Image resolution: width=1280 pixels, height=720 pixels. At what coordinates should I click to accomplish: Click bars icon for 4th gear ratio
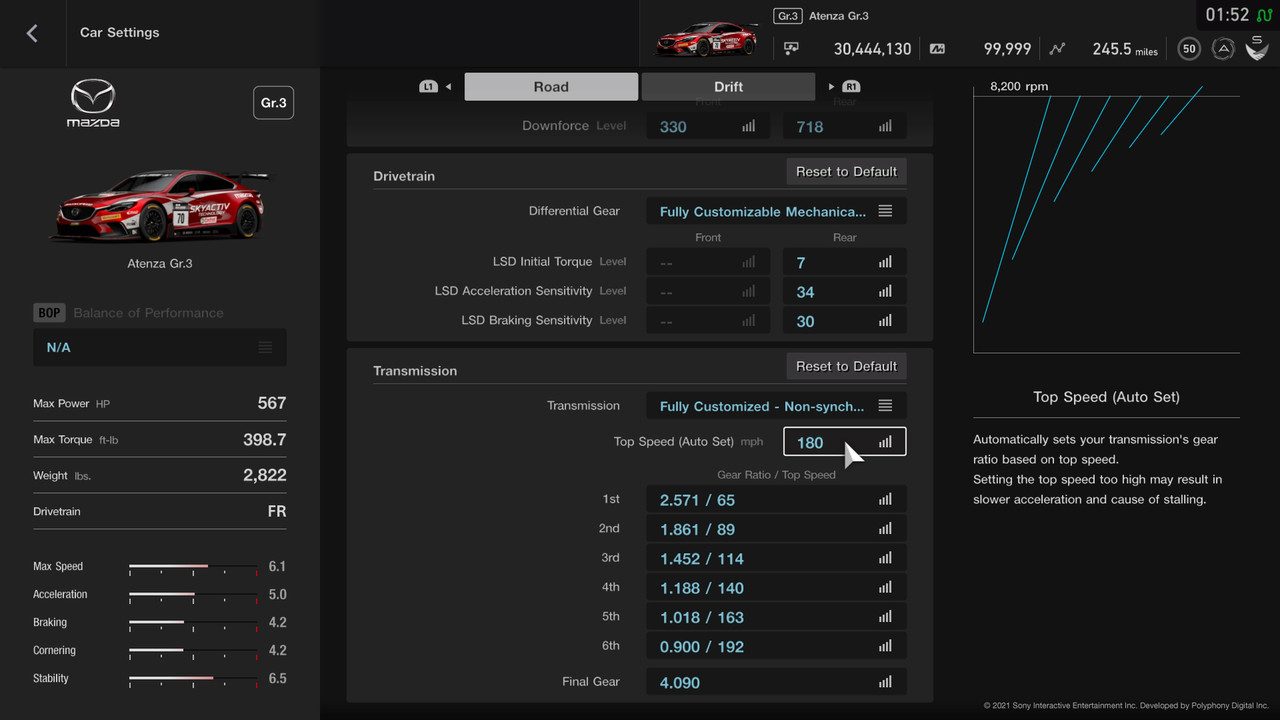pyautogui.click(x=885, y=588)
